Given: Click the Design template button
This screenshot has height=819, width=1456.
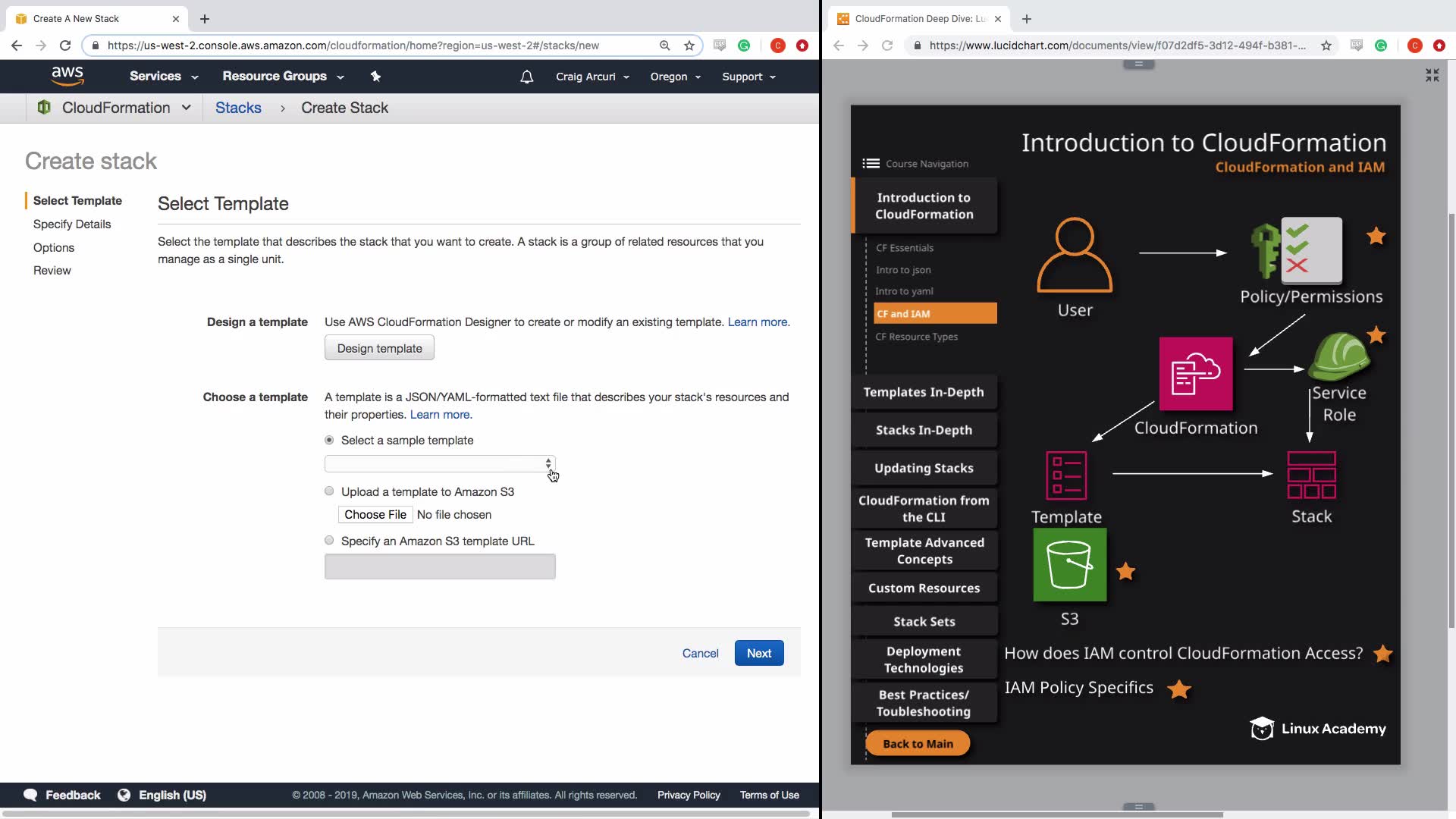Looking at the screenshot, I should tap(379, 348).
